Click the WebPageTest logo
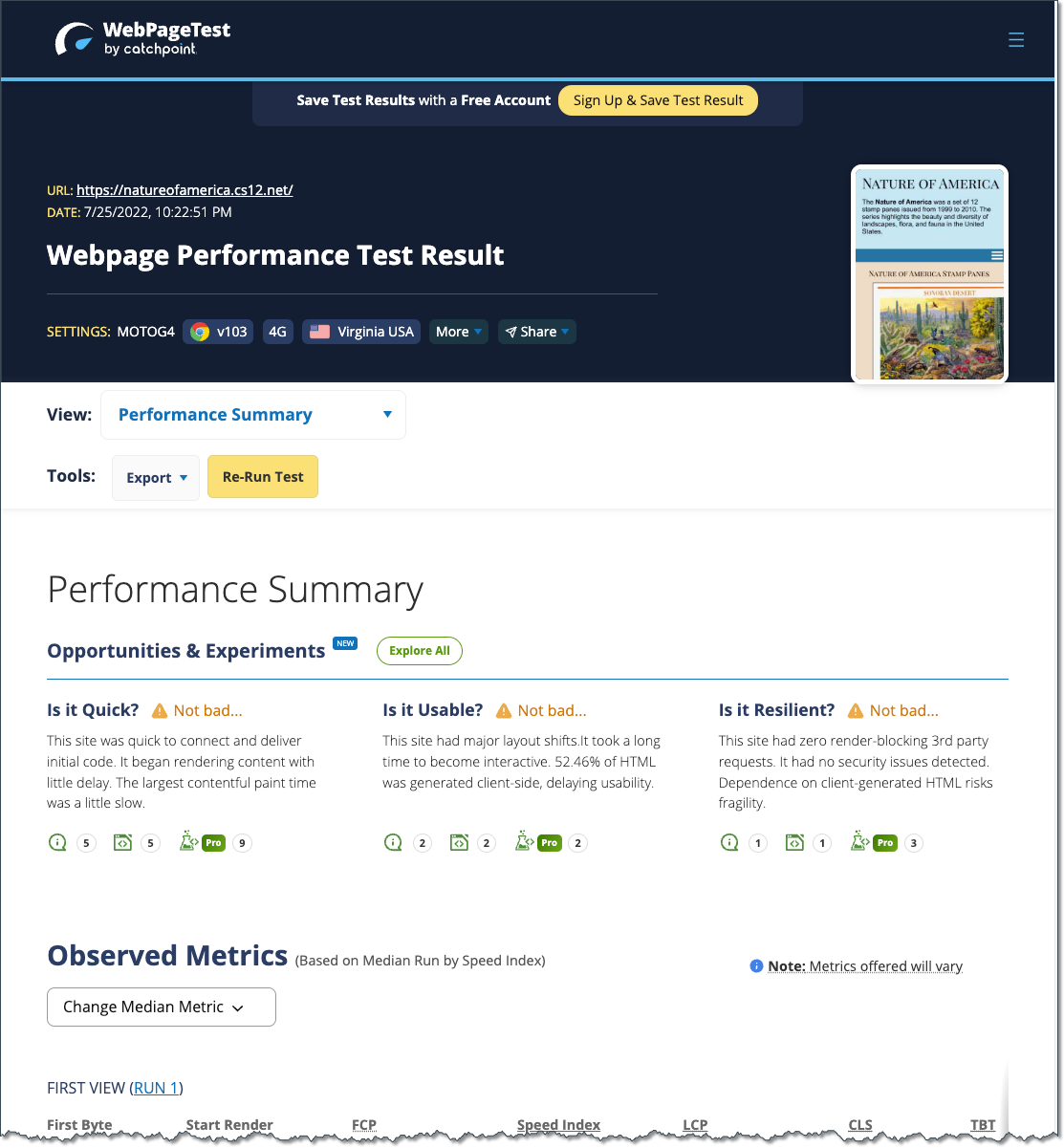This screenshot has height=1148, width=1064. [x=141, y=38]
